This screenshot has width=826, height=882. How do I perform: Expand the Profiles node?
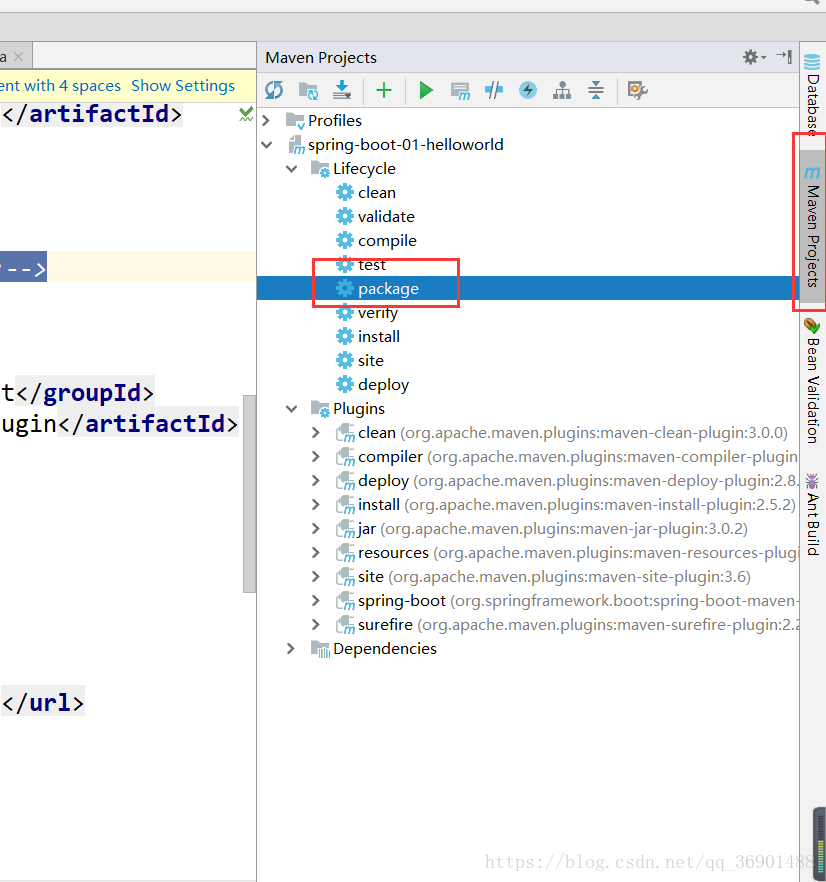pos(267,120)
